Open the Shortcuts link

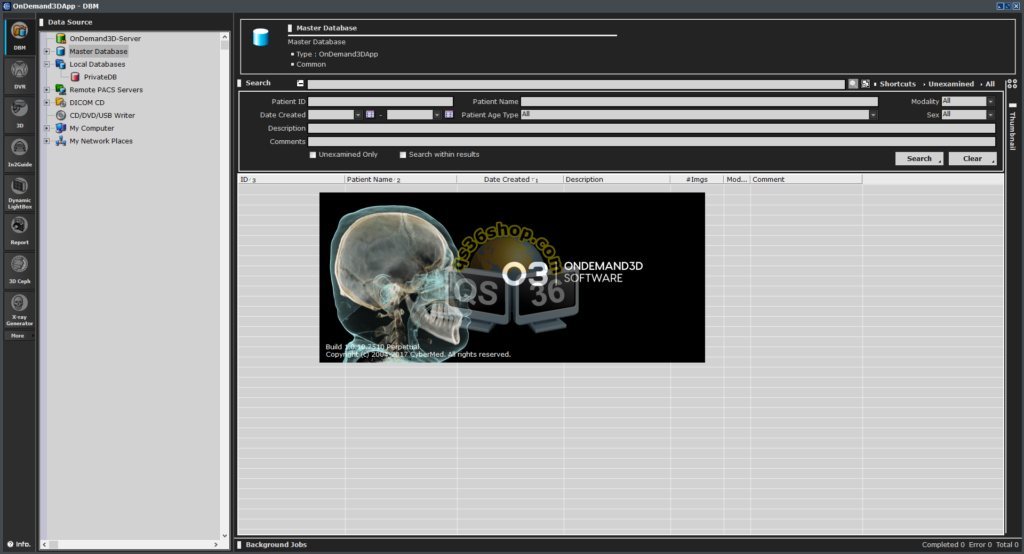[897, 84]
